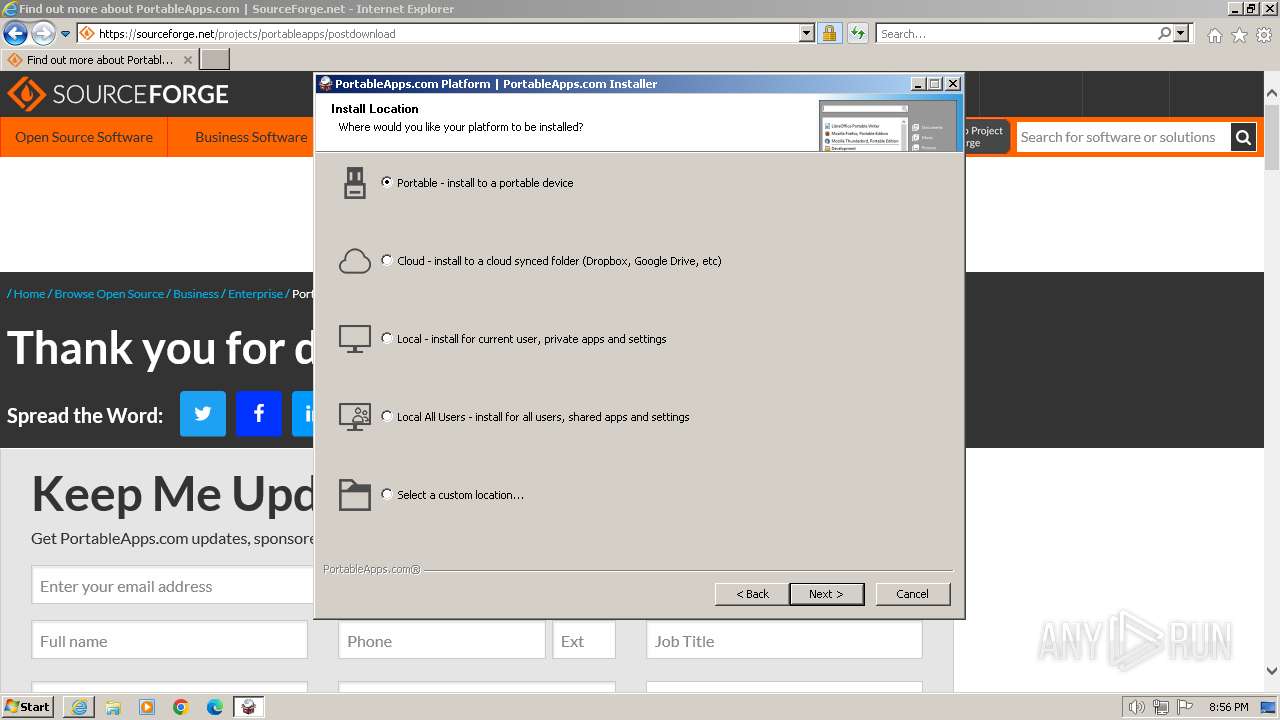Open a new blank tab

[215, 60]
